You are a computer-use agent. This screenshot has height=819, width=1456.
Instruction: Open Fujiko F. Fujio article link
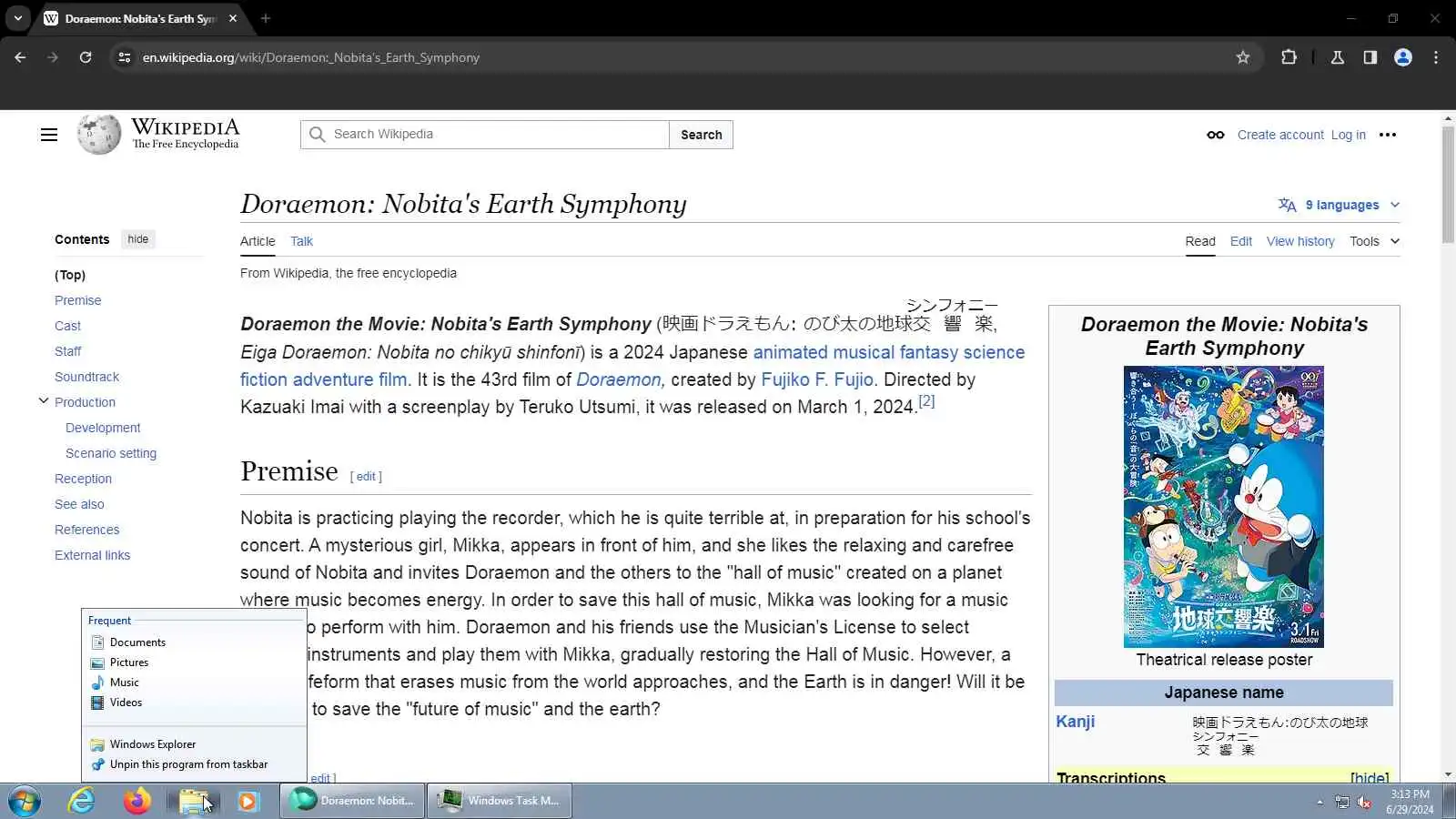point(817,379)
